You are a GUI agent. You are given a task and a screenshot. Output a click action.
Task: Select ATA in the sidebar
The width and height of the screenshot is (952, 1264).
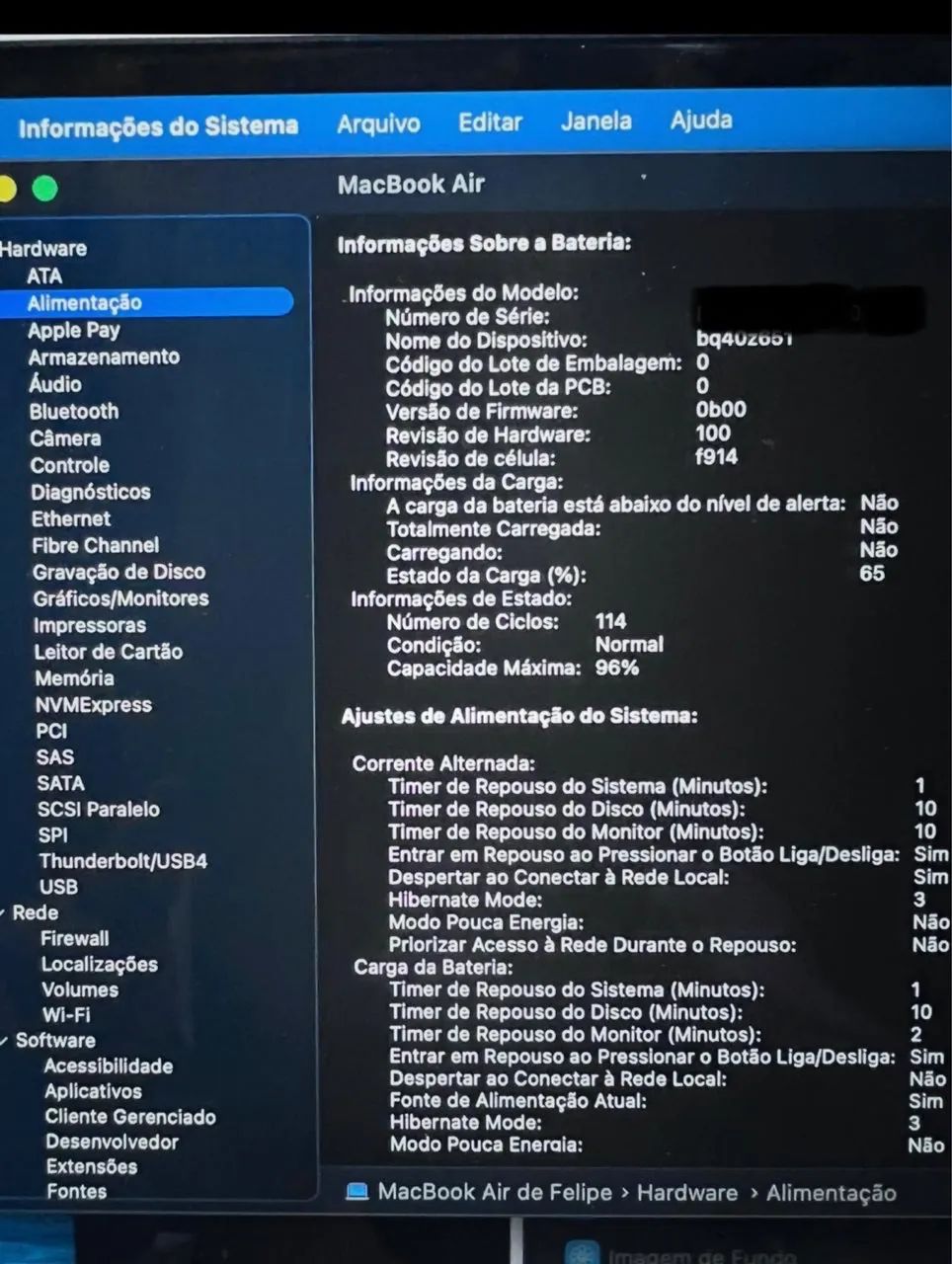pos(44,276)
